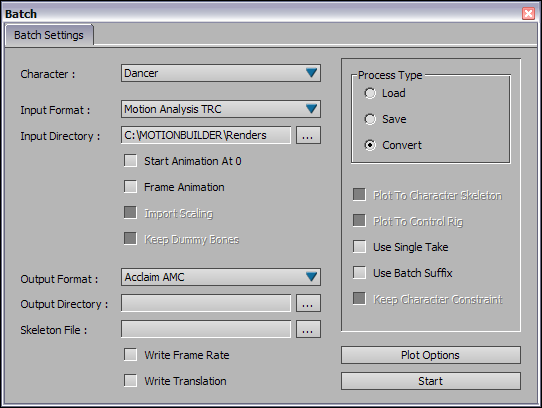
Task: Open the Character dropdown showing Dancer
Action: tap(221, 73)
